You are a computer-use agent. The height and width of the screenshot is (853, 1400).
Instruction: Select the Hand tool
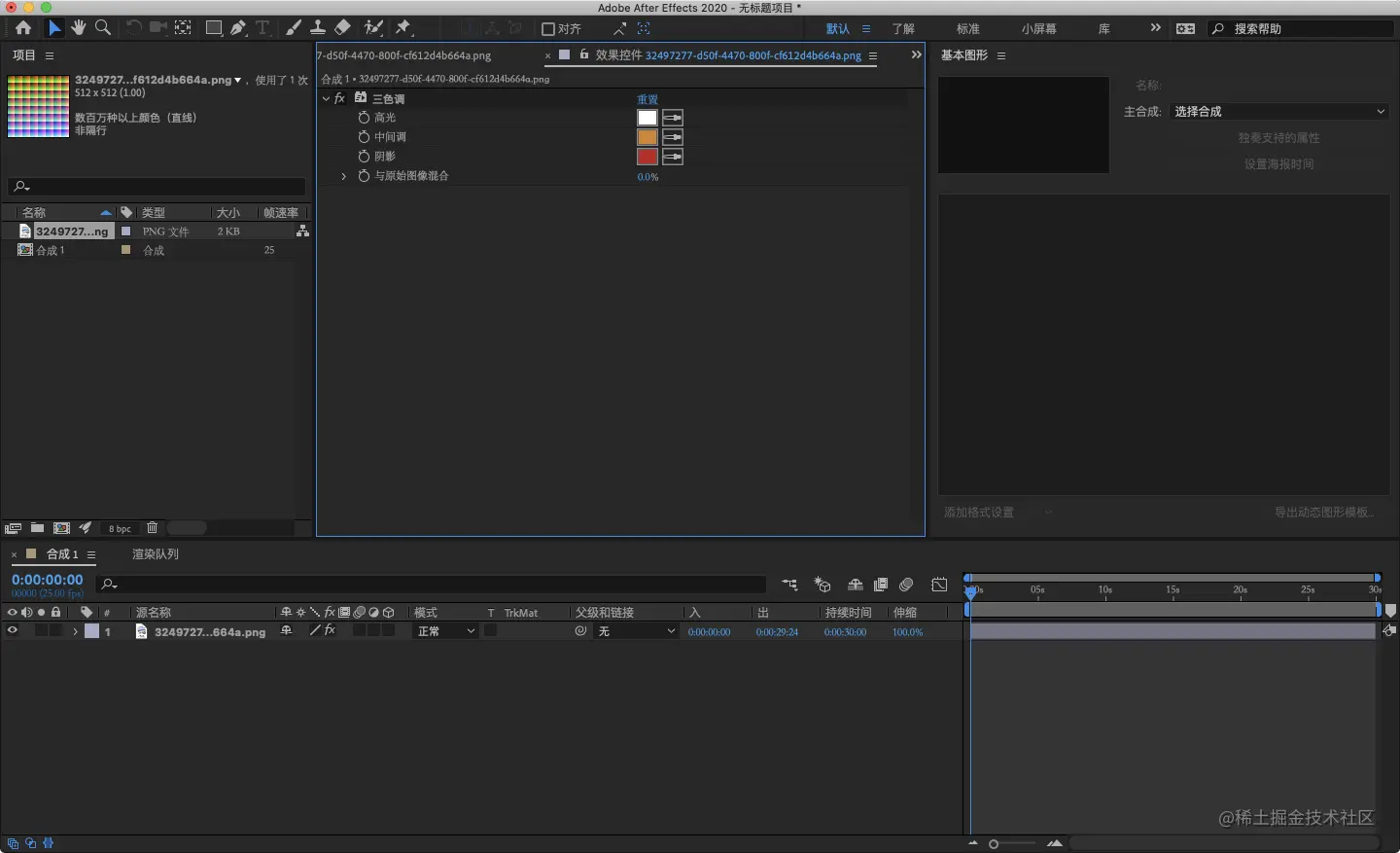(x=79, y=28)
